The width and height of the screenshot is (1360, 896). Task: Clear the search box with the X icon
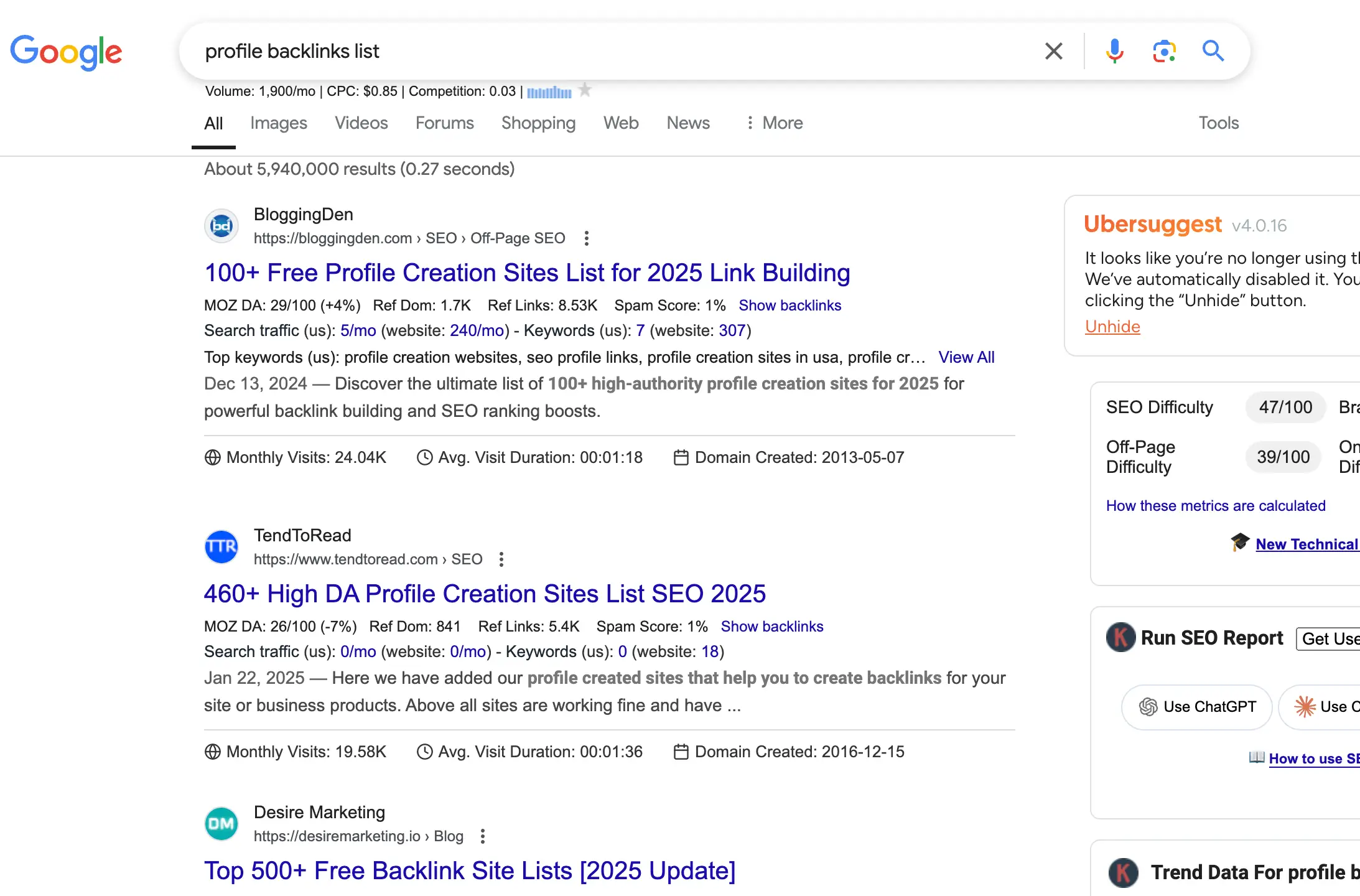(x=1053, y=51)
